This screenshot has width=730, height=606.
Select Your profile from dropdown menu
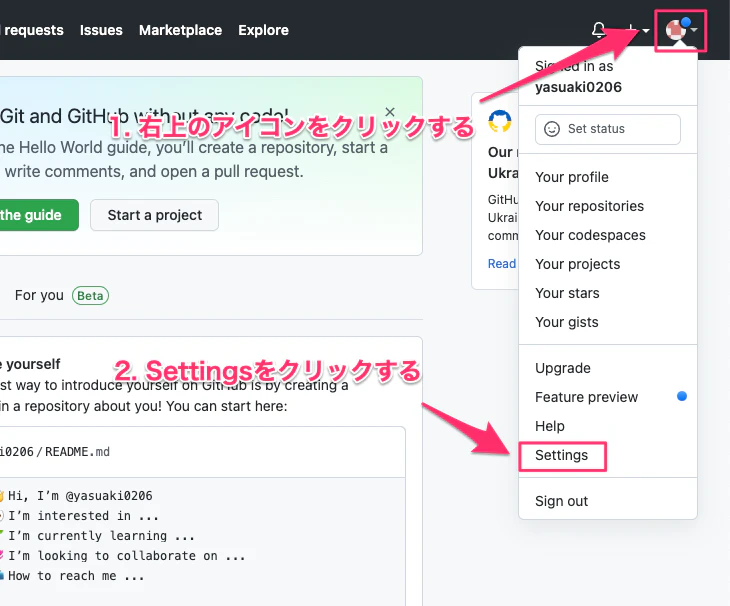point(572,177)
